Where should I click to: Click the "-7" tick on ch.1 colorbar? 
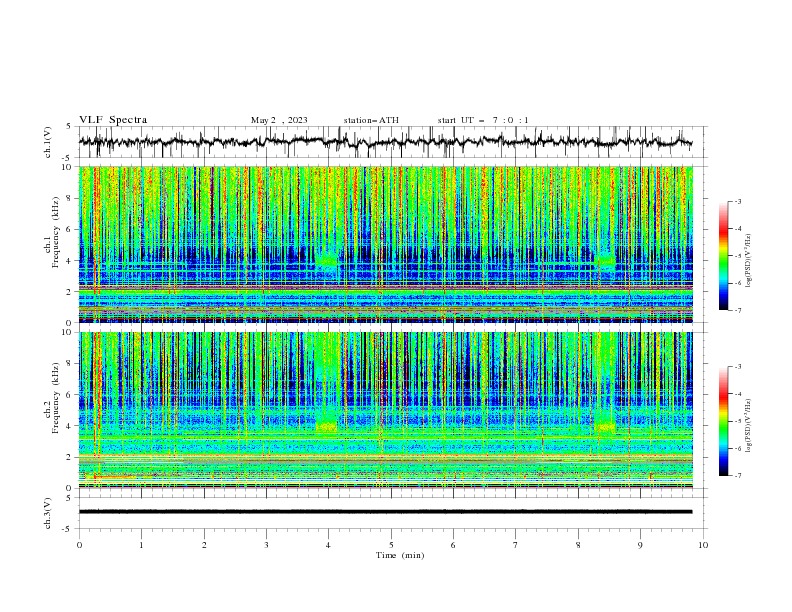coord(738,310)
